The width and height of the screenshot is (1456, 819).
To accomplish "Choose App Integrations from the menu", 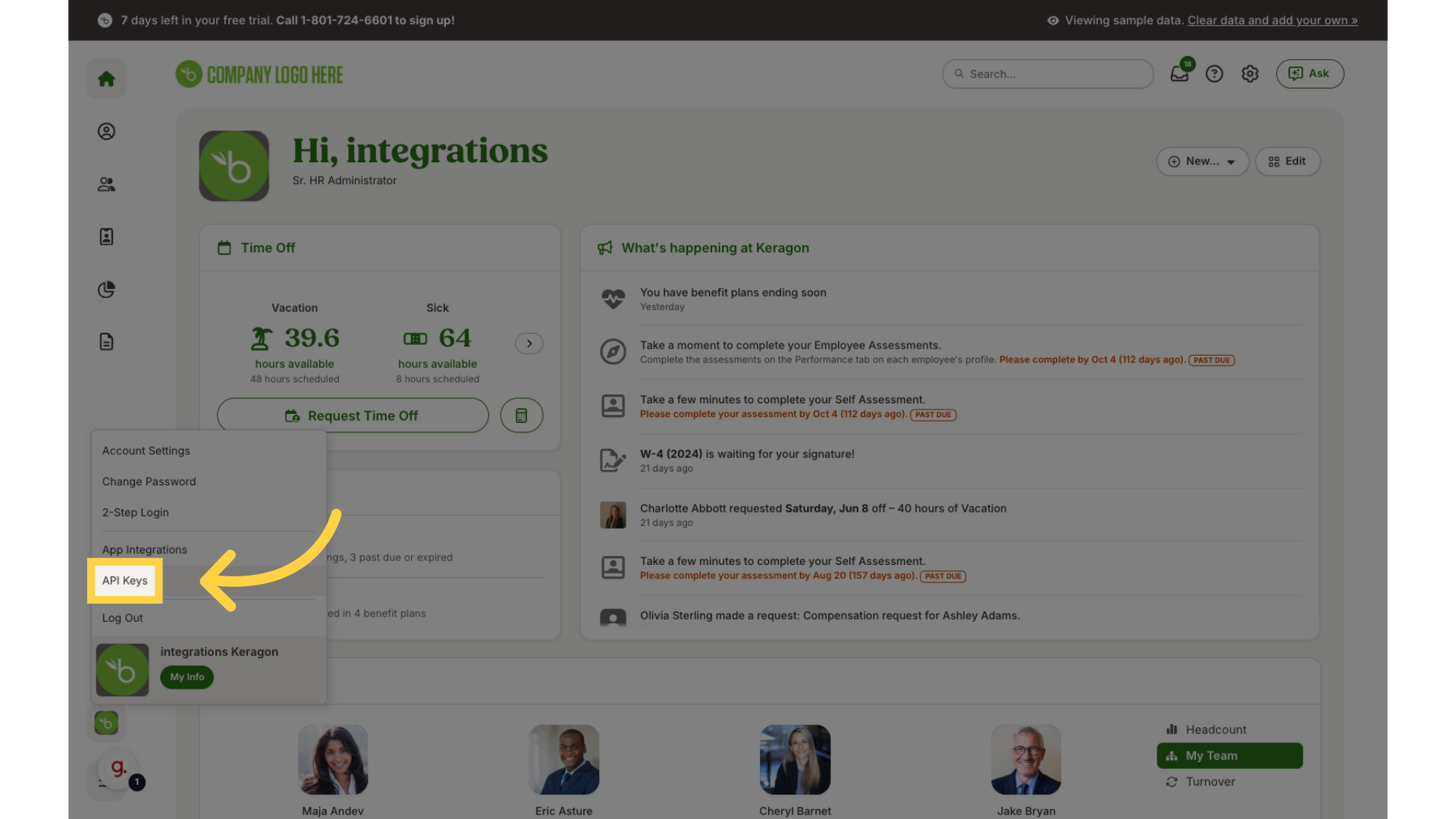I will tap(144, 549).
